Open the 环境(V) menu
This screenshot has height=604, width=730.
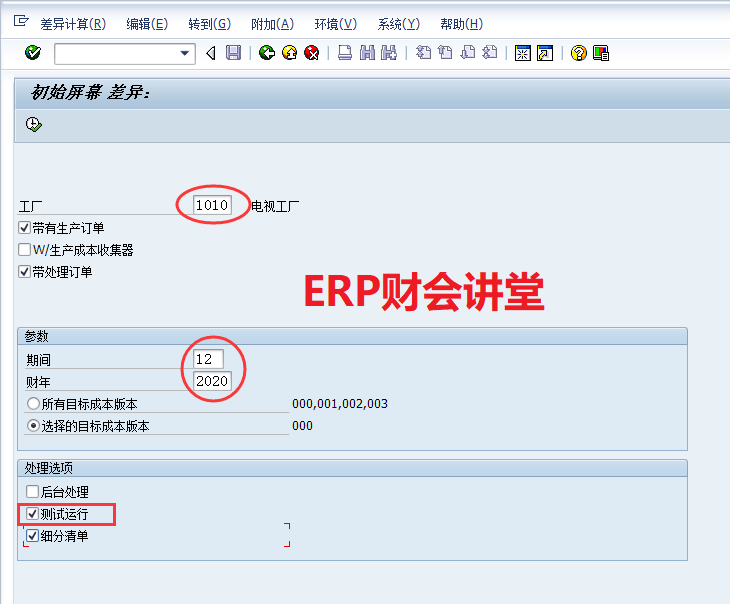(335, 24)
